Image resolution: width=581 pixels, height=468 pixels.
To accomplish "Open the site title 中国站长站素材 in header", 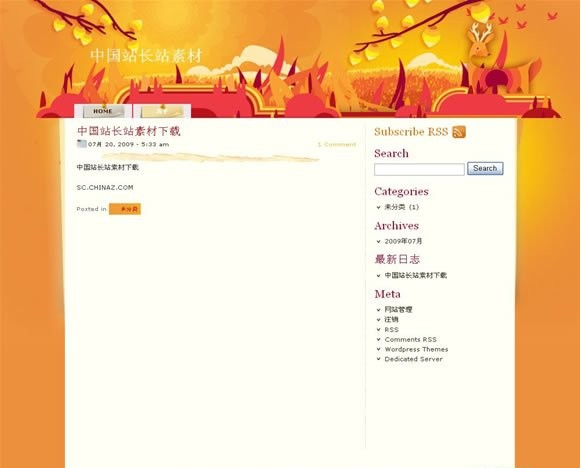I will click(x=146, y=56).
